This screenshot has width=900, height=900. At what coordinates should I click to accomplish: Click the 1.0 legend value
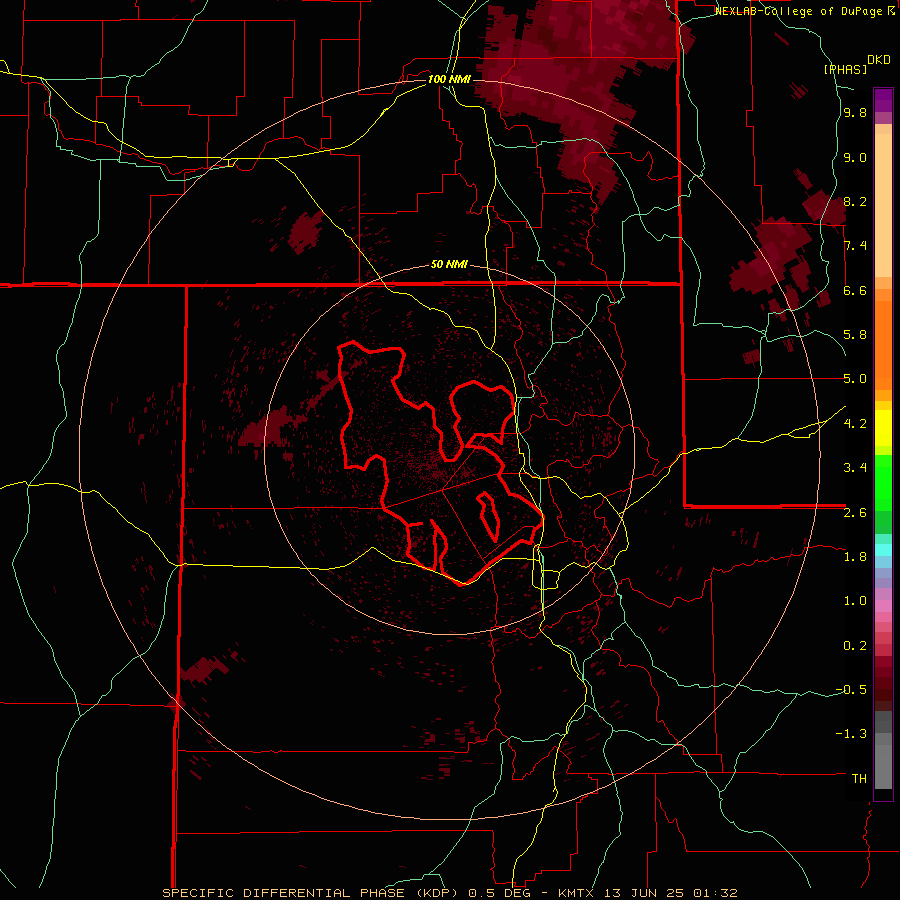coord(855,601)
